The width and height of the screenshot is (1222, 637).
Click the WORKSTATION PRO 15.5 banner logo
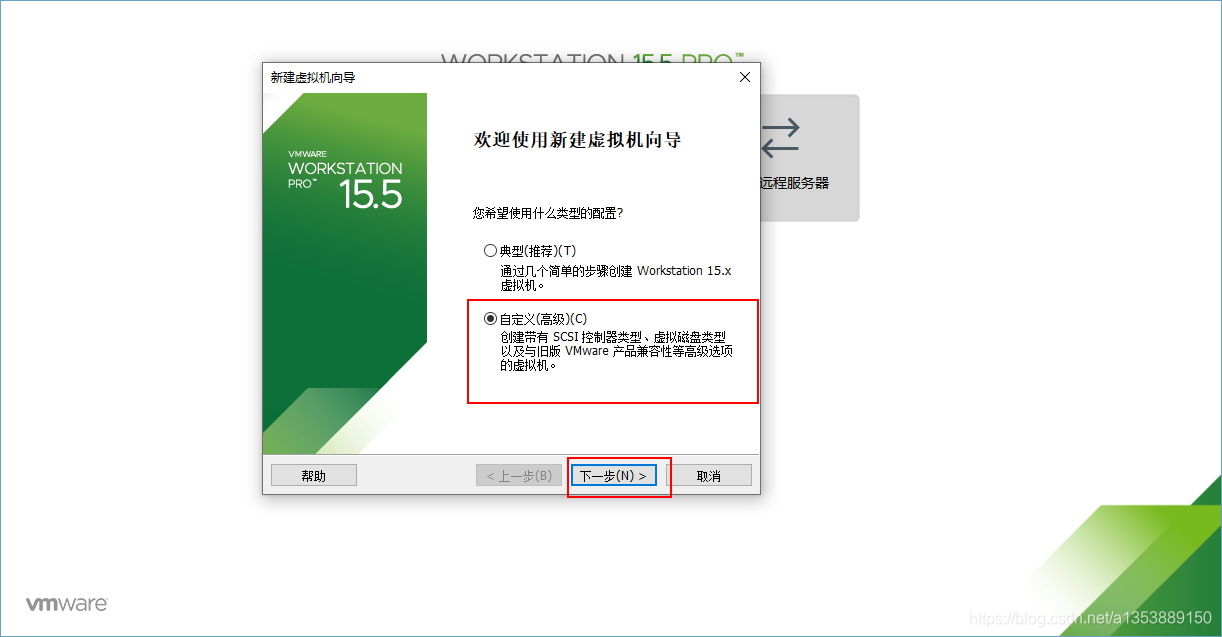coord(345,181)
